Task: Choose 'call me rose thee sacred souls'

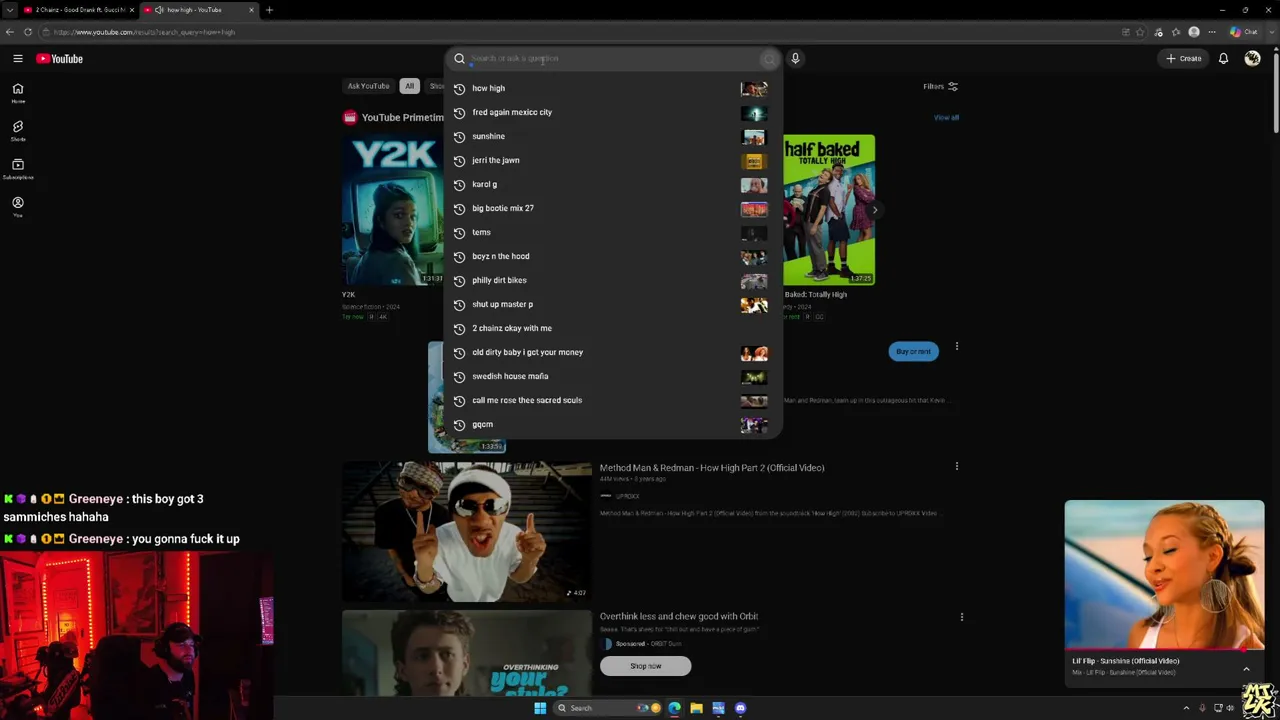Action: [612, 400]
